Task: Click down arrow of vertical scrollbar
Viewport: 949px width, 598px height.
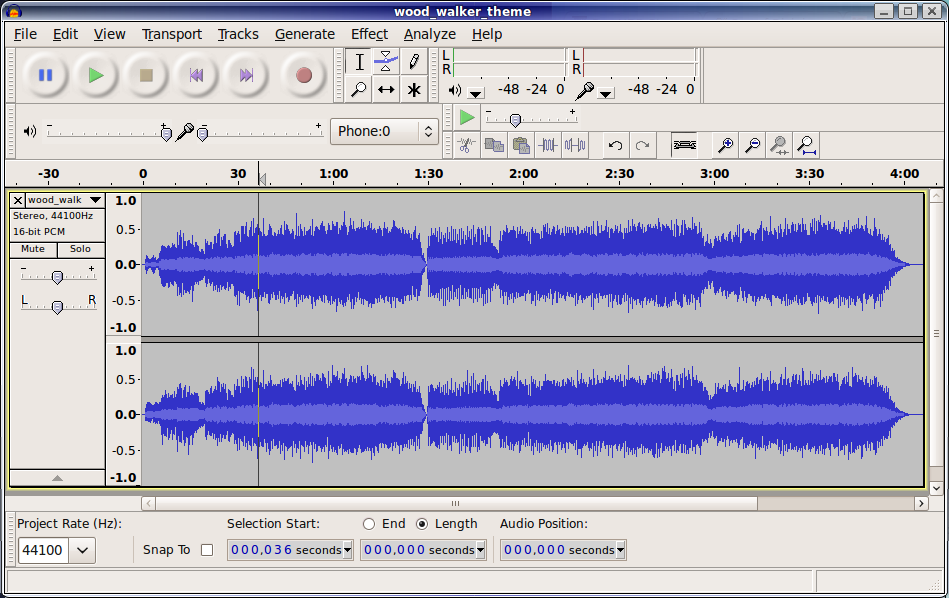Action: click(x=936, y=488)
